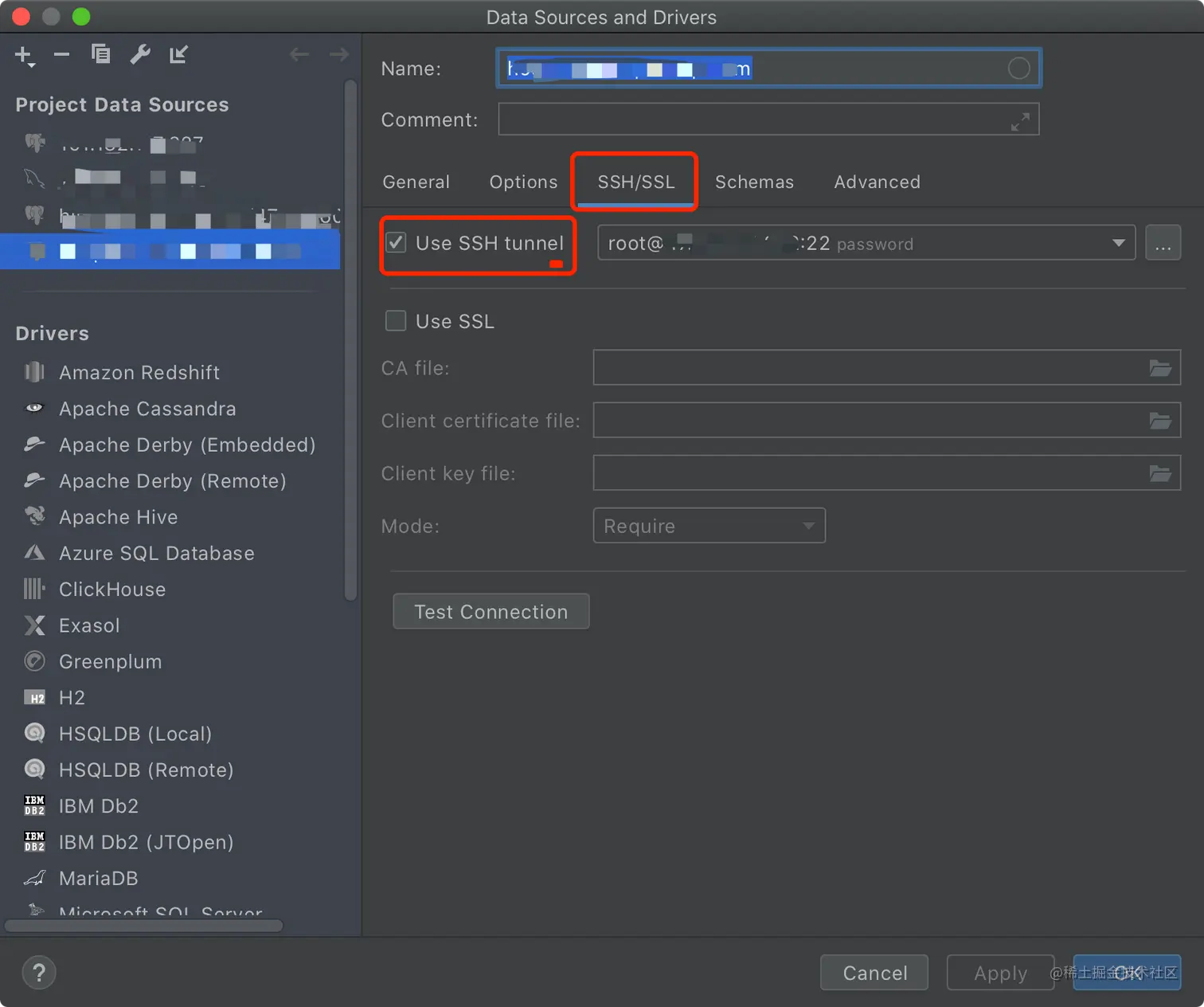Select HSQLDB (Remote) driver
This screenshot has height=1007, width=1204.
click(x=146, y=770)
